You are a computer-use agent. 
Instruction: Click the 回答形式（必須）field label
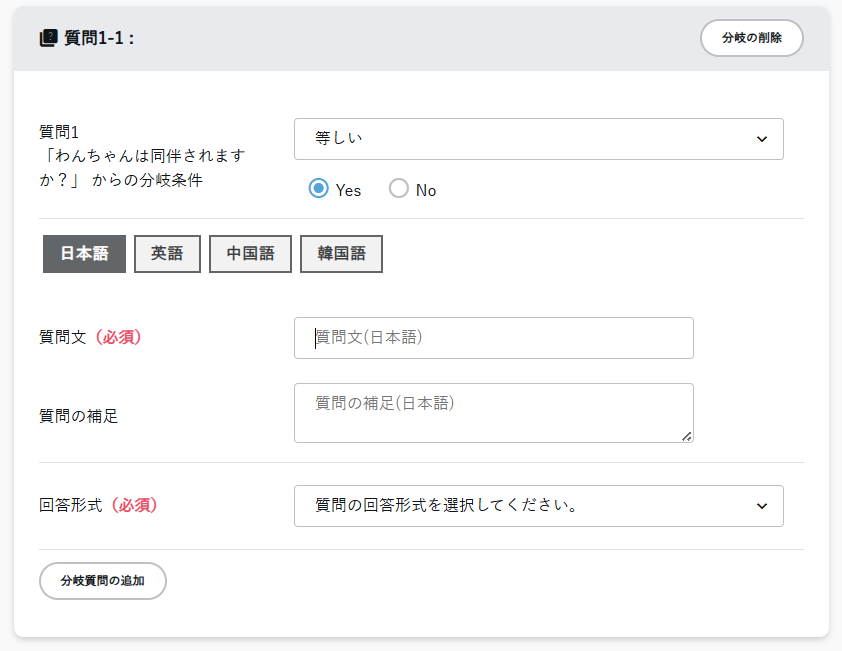point(98,506)
